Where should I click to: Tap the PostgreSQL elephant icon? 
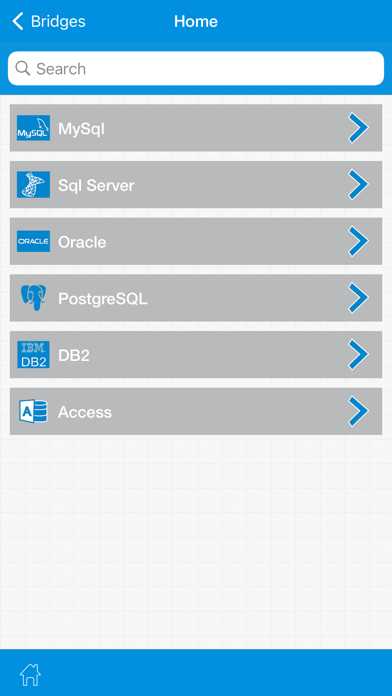point(33,297)
